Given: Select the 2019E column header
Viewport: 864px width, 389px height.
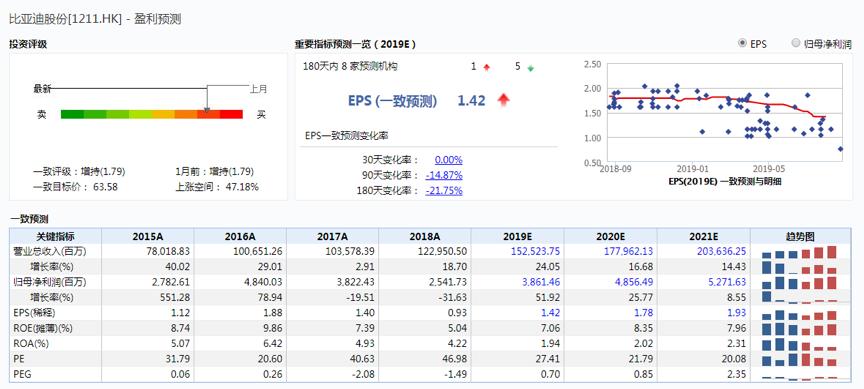Looking at the screenshot, I should coord(517,237).
